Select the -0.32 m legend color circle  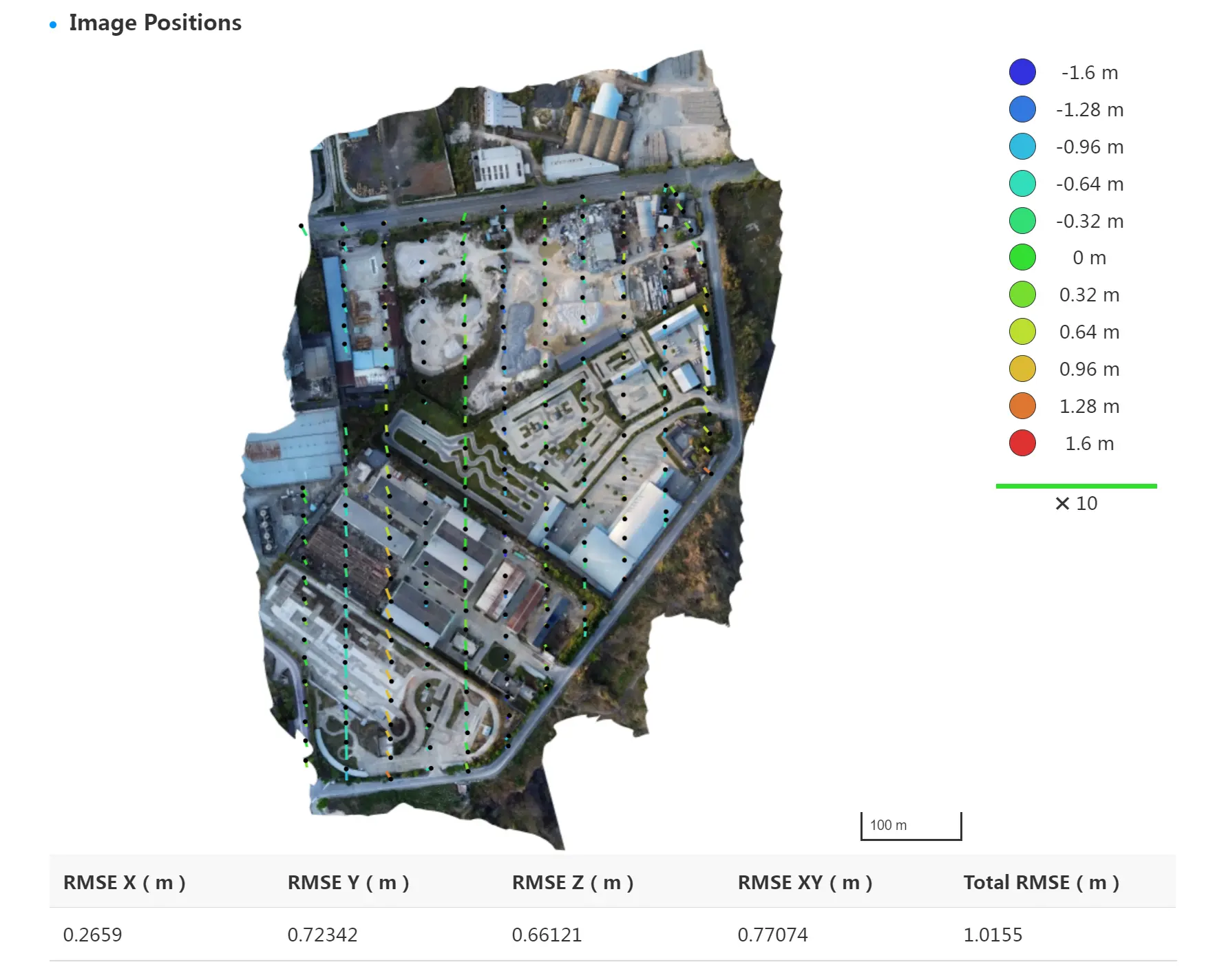coord(1022,221)
